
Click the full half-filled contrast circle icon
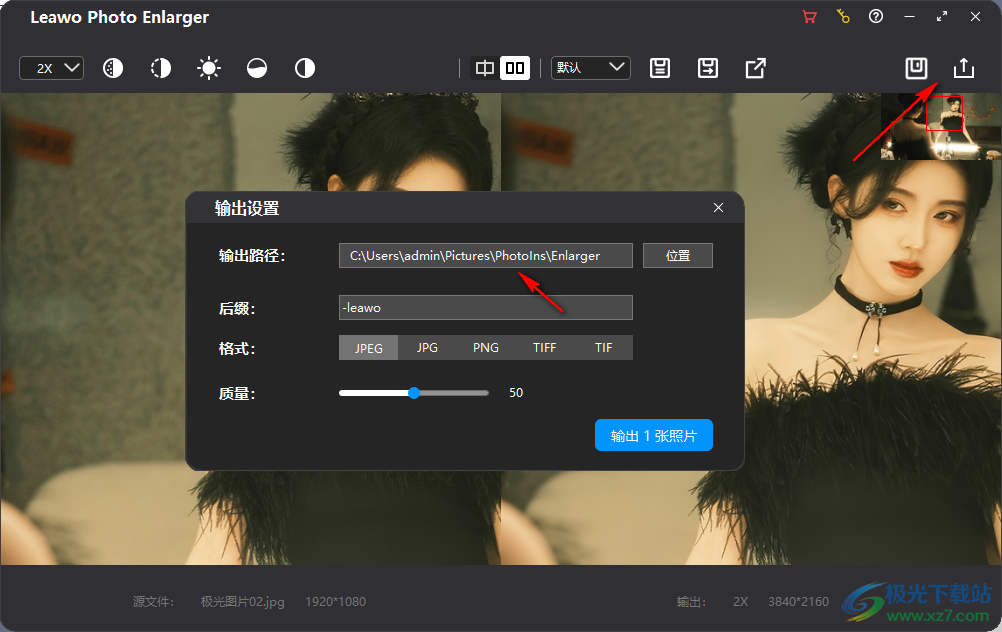click(x=305, y=68)
